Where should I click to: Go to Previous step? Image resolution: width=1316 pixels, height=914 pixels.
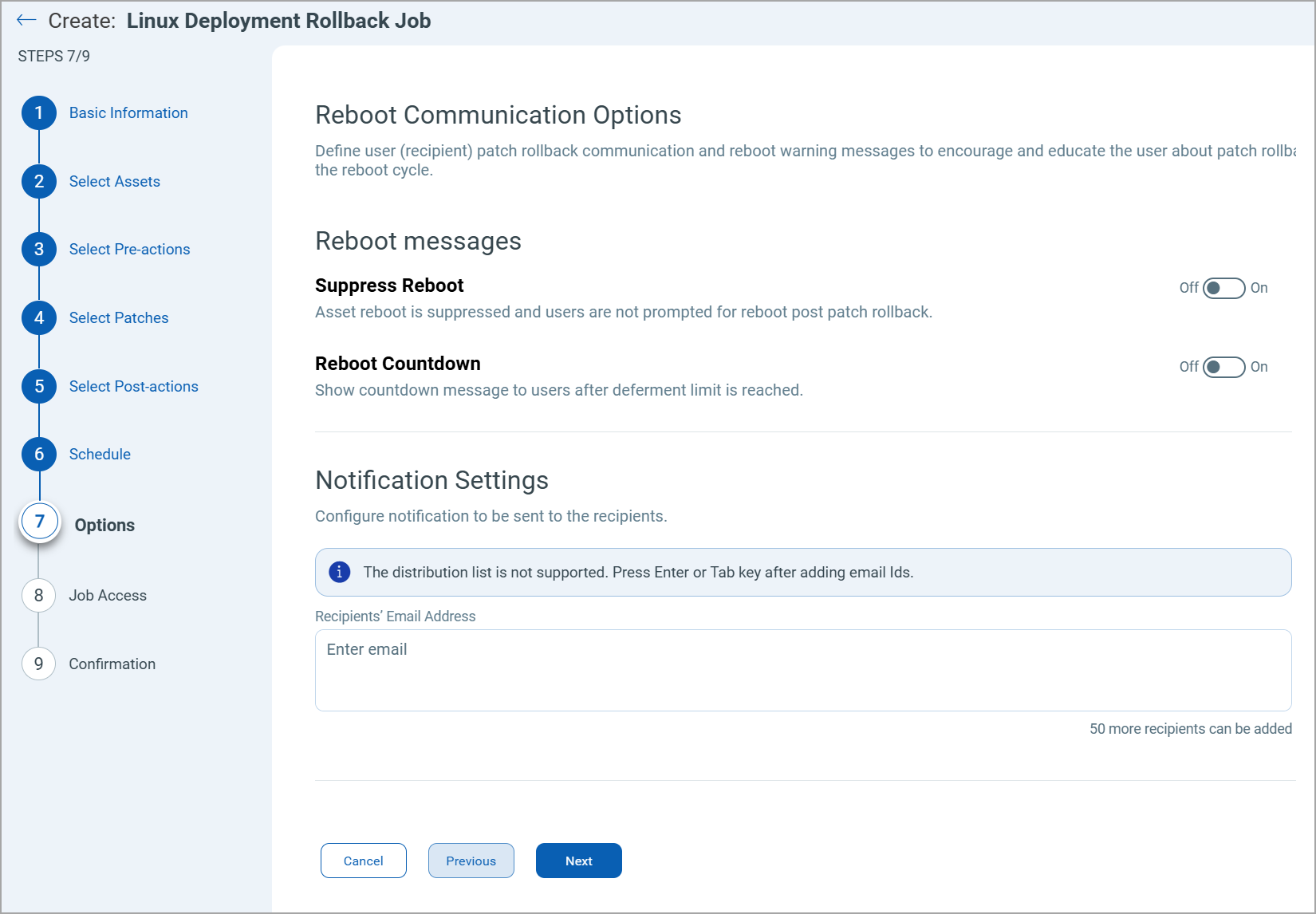[x=471, y=861]
